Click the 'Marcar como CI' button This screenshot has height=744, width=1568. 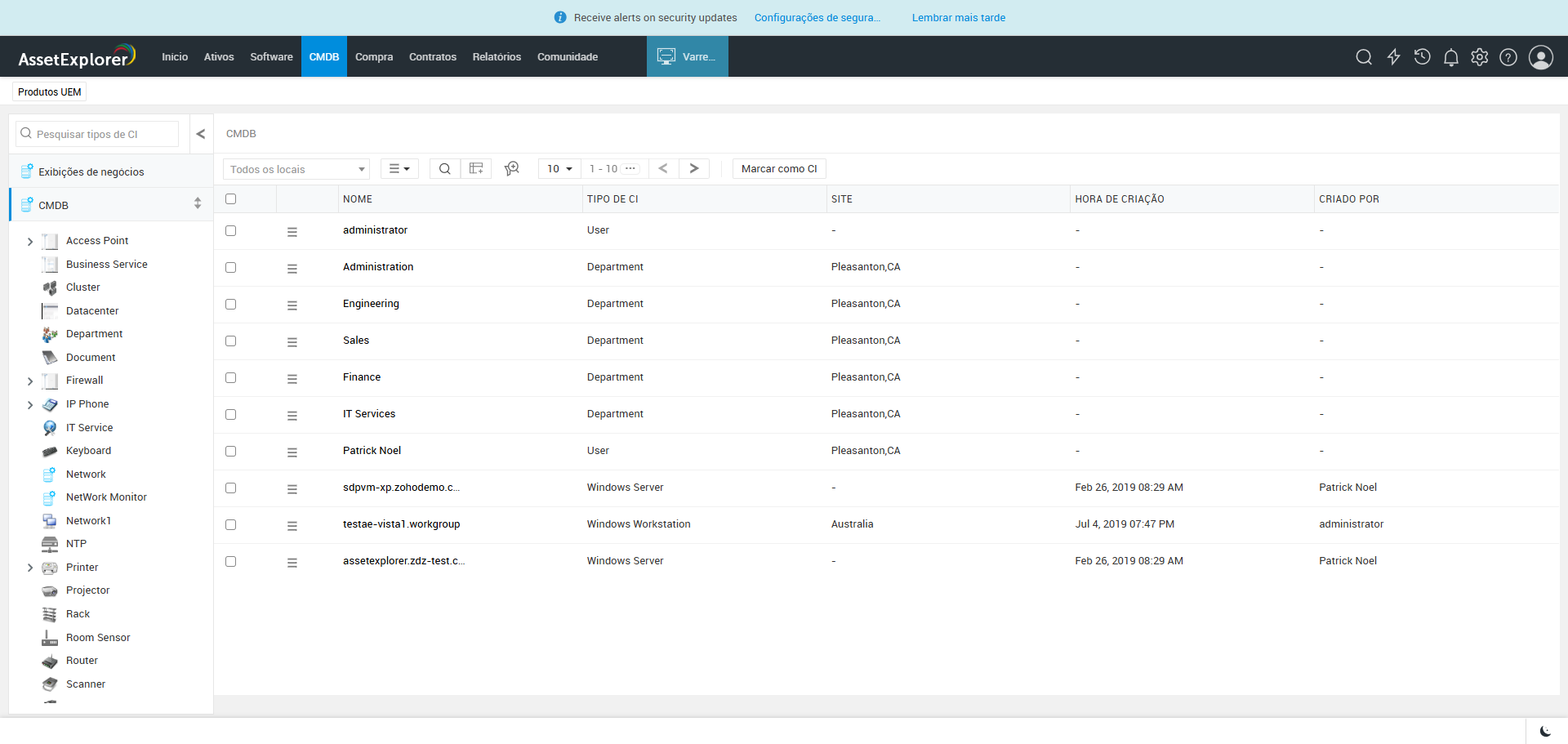click(778, 169)
